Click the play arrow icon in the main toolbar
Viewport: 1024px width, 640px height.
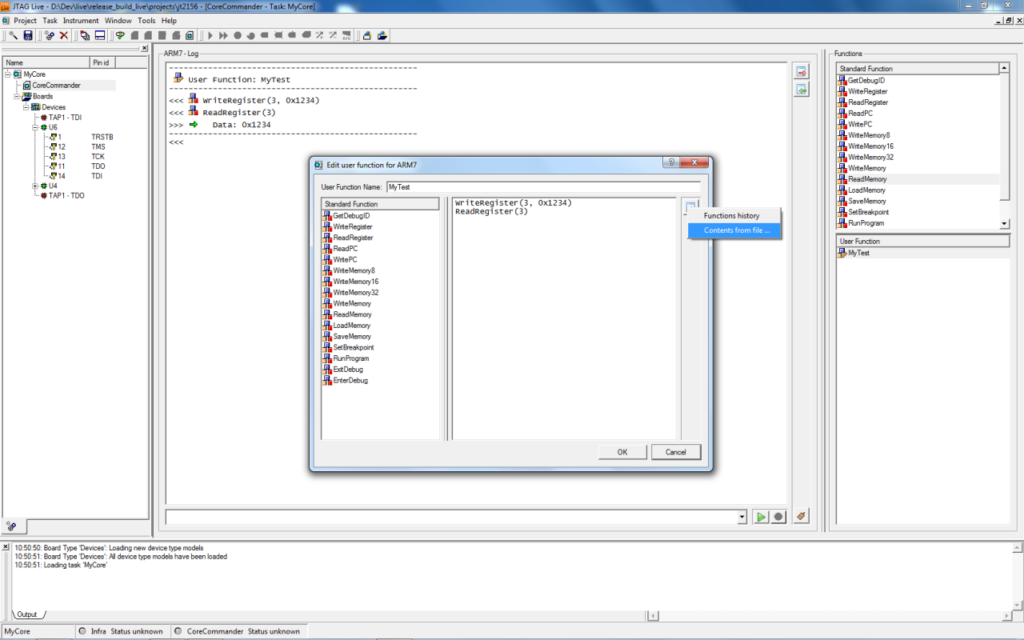[x=210, y=35]
